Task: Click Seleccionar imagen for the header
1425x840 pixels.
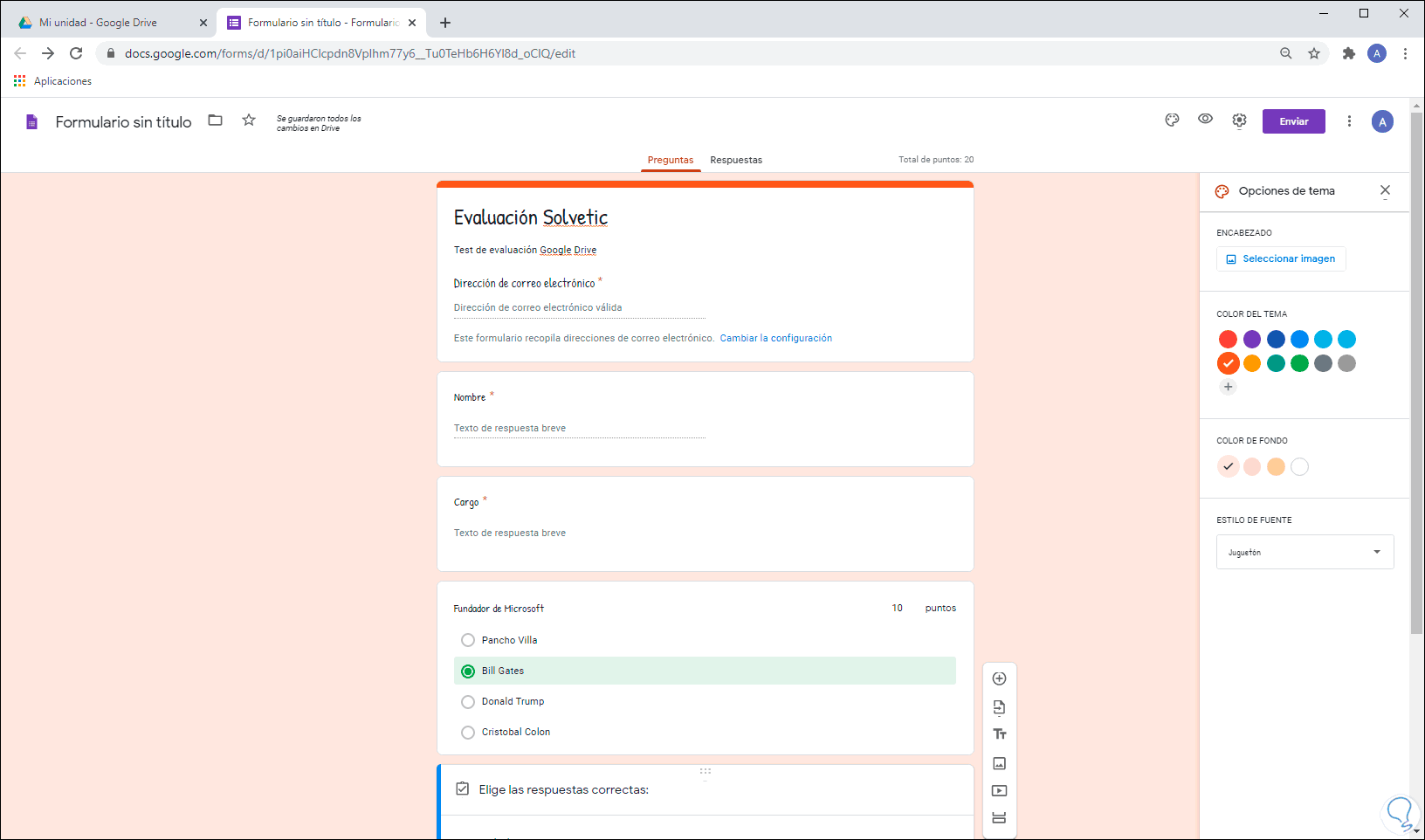Action: [x=1281, y=258]
